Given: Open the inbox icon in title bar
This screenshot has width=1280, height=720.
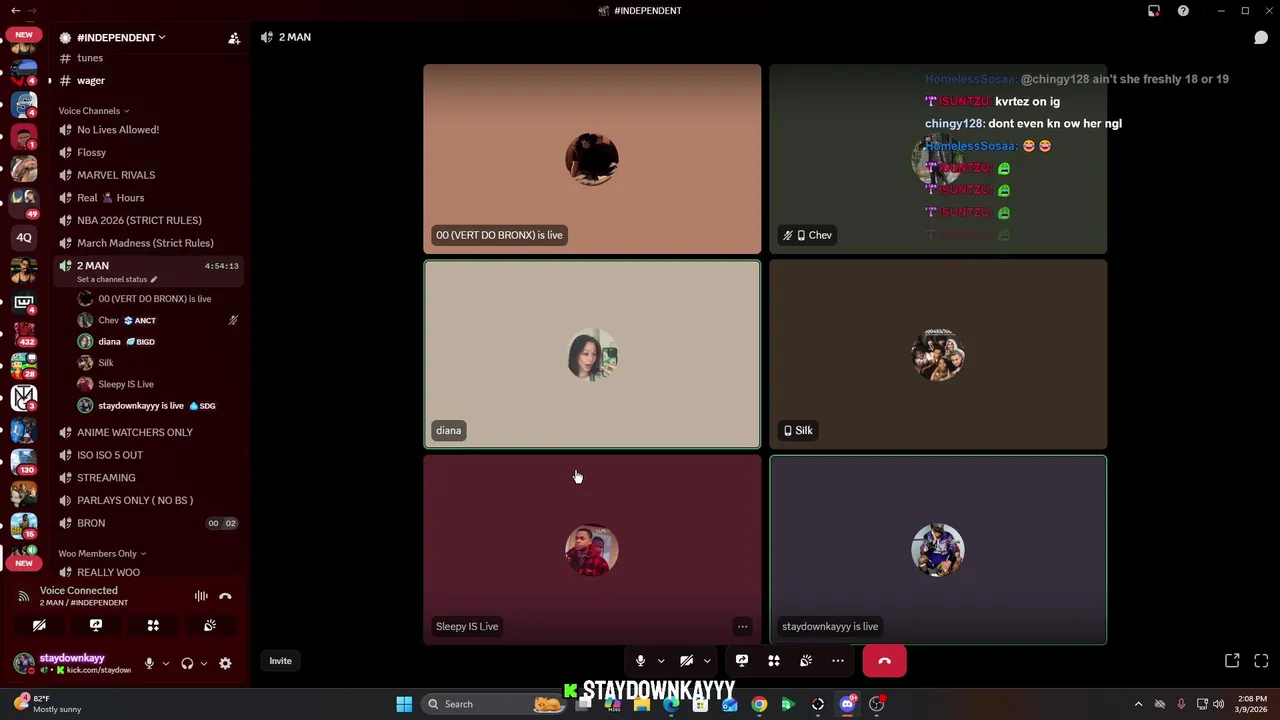Looking at the screenshot, I should click(1154, 11).
